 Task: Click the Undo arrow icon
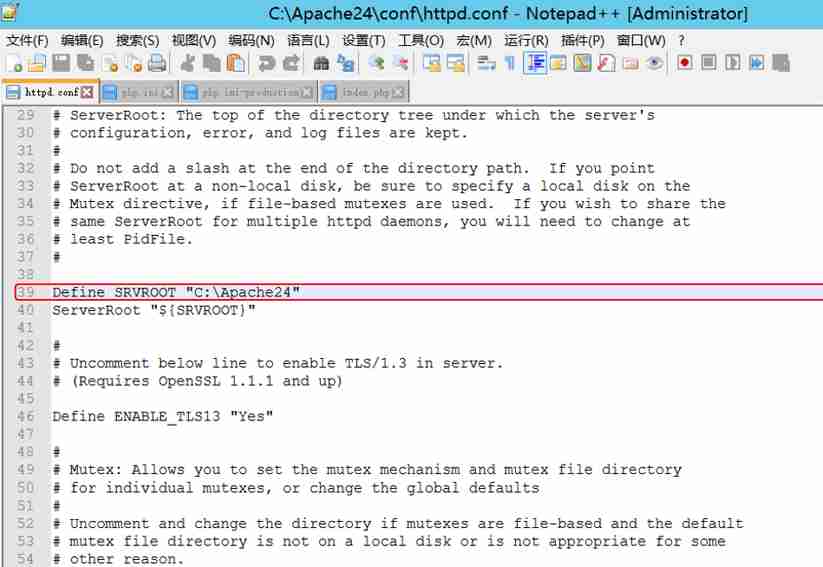[267, 64]
